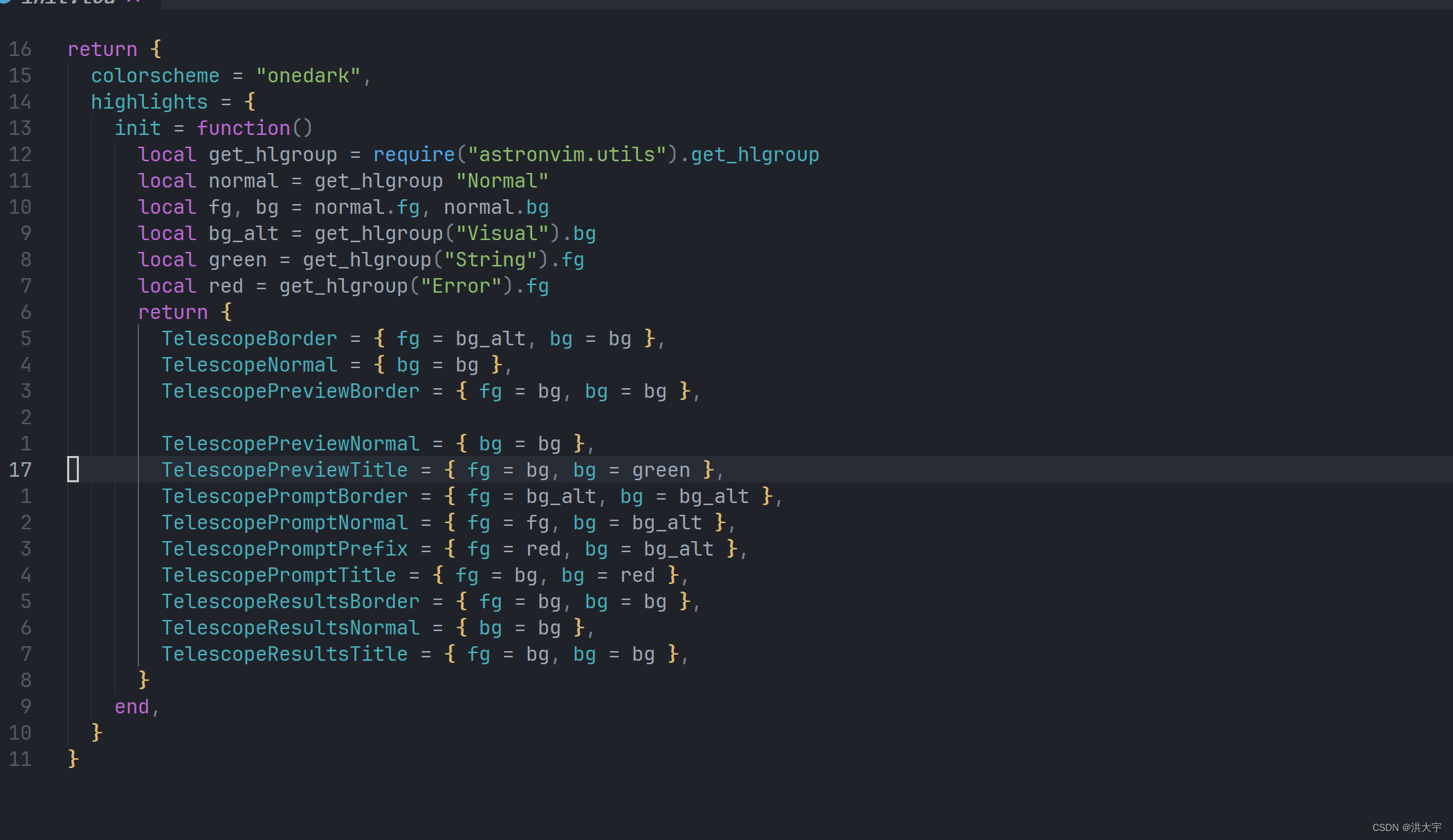Click TelescopeBorder key name
The image size is (1453, 840).
[249, 338]
